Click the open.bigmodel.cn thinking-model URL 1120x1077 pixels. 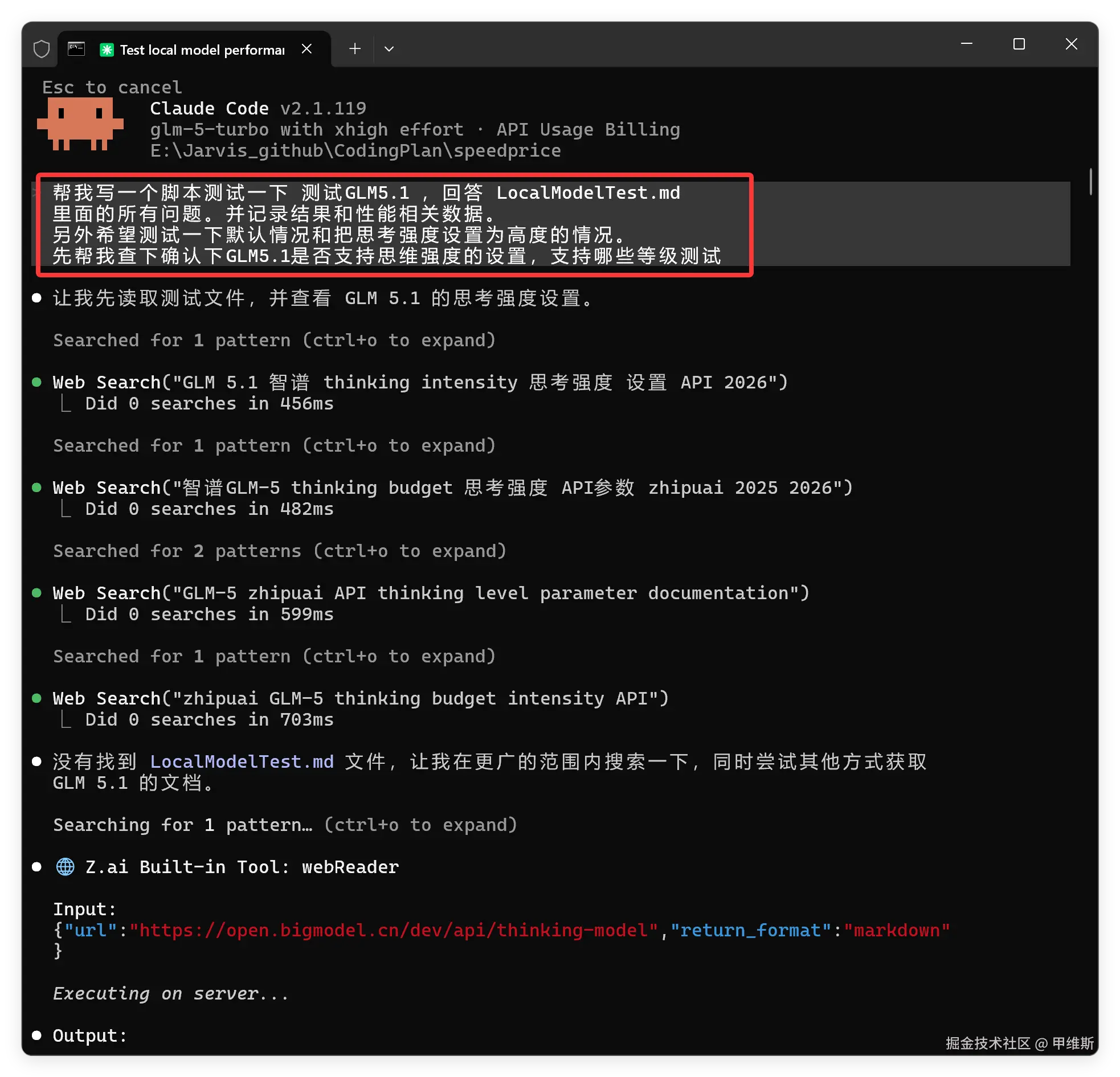coord(393,930)
